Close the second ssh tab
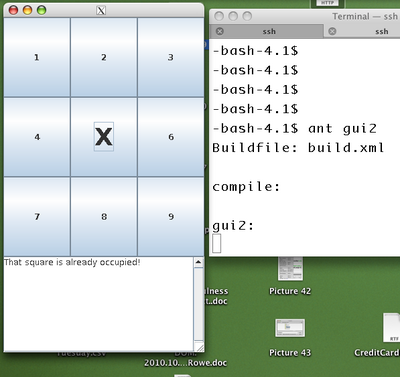 (332, 31)
